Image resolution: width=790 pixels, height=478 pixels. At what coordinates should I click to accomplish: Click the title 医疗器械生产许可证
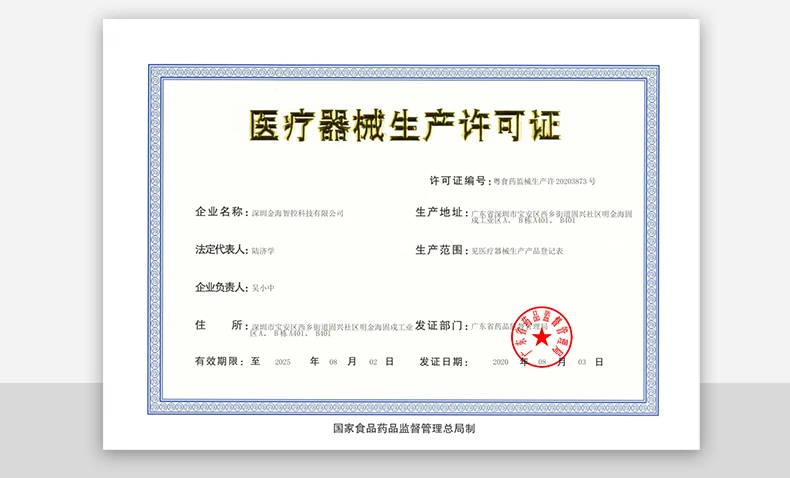click(x=405, y=125)
